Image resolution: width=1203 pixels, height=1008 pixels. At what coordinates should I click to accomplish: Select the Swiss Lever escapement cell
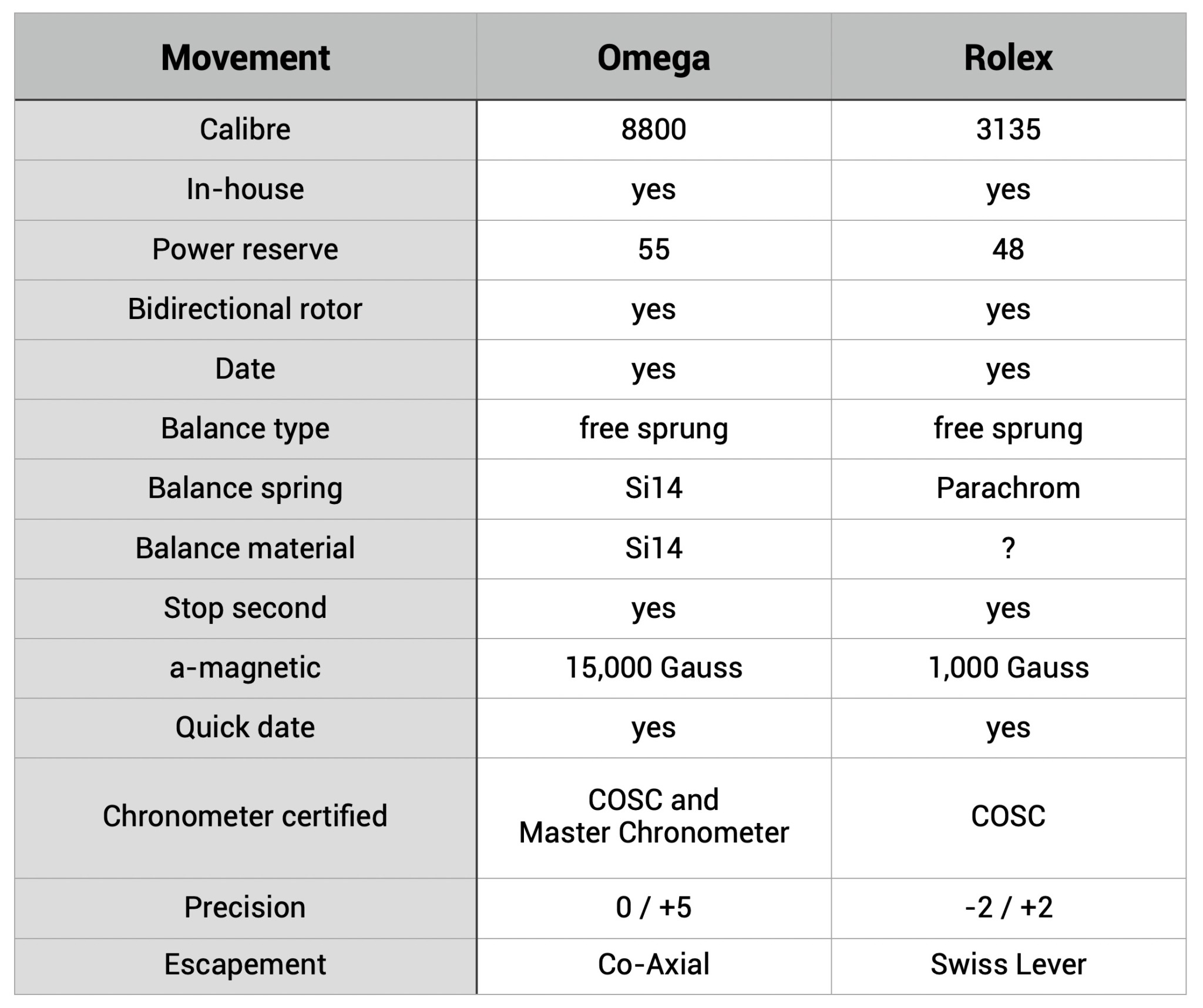[x=1008, y=965]
